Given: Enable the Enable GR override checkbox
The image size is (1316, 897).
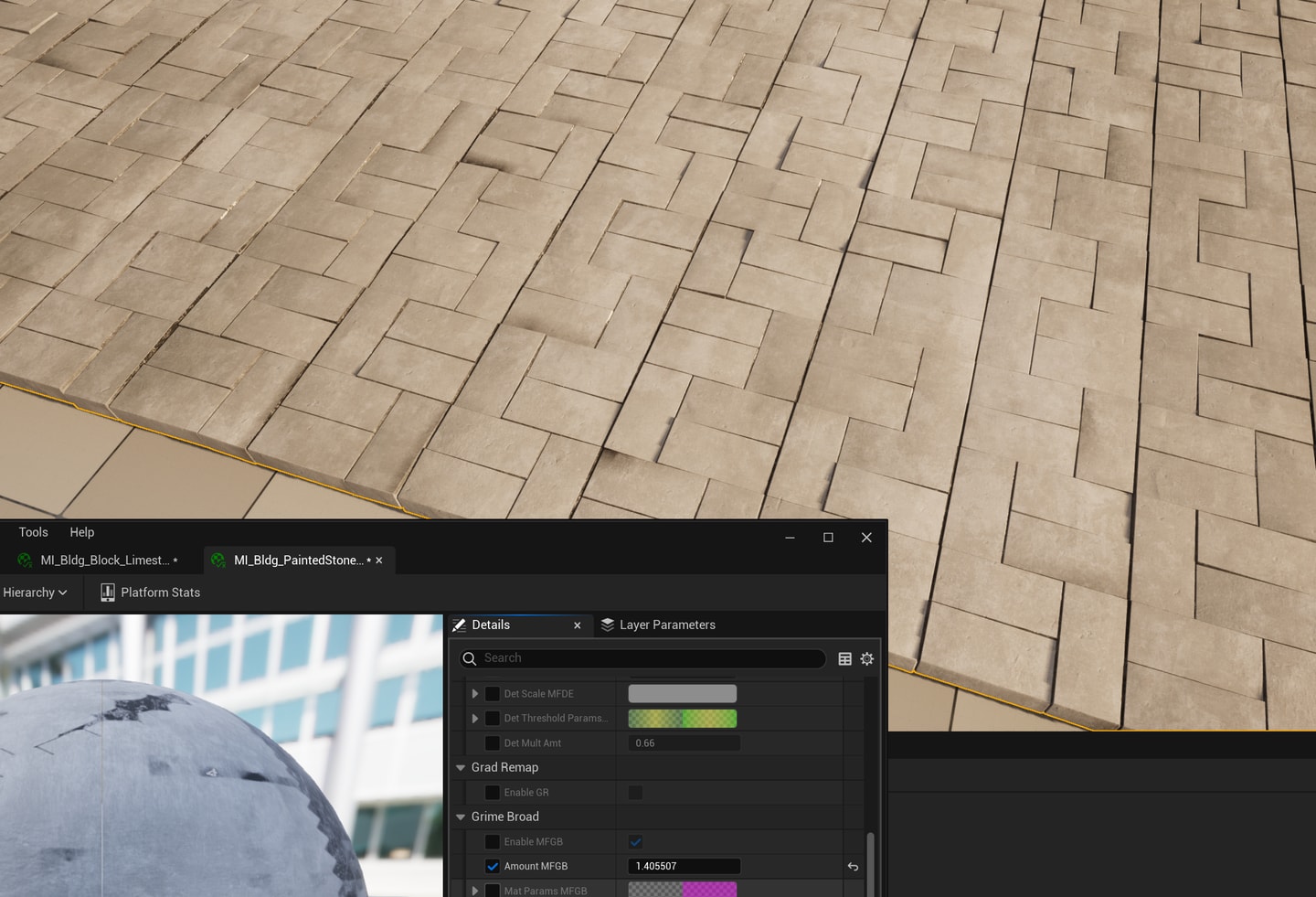Looking at the screenshot, I should 493,793.
